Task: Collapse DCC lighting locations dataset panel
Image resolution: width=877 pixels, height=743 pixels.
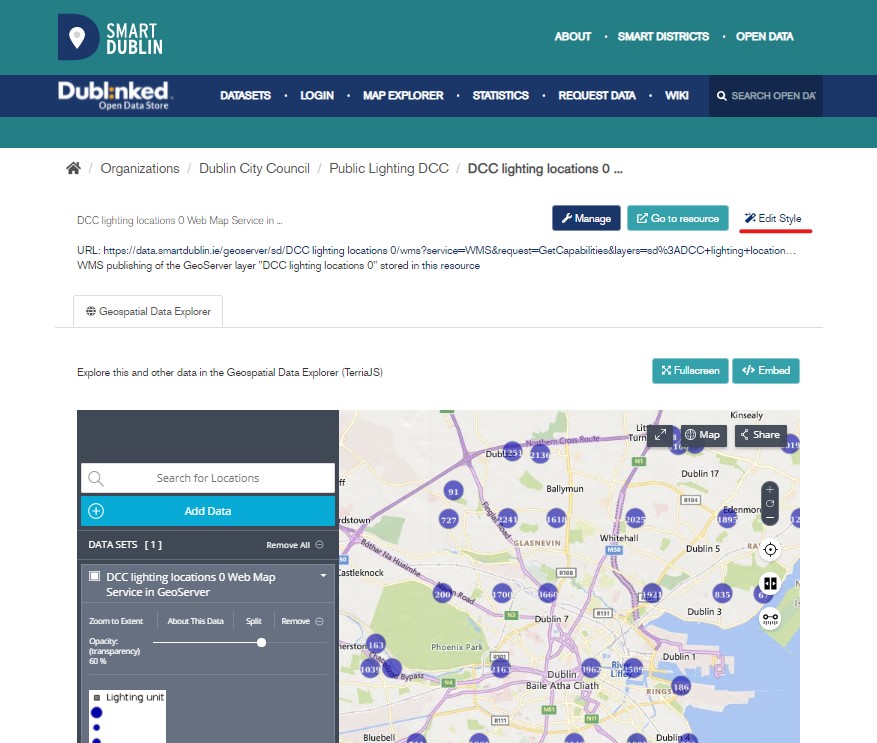Action: point(323,577)
